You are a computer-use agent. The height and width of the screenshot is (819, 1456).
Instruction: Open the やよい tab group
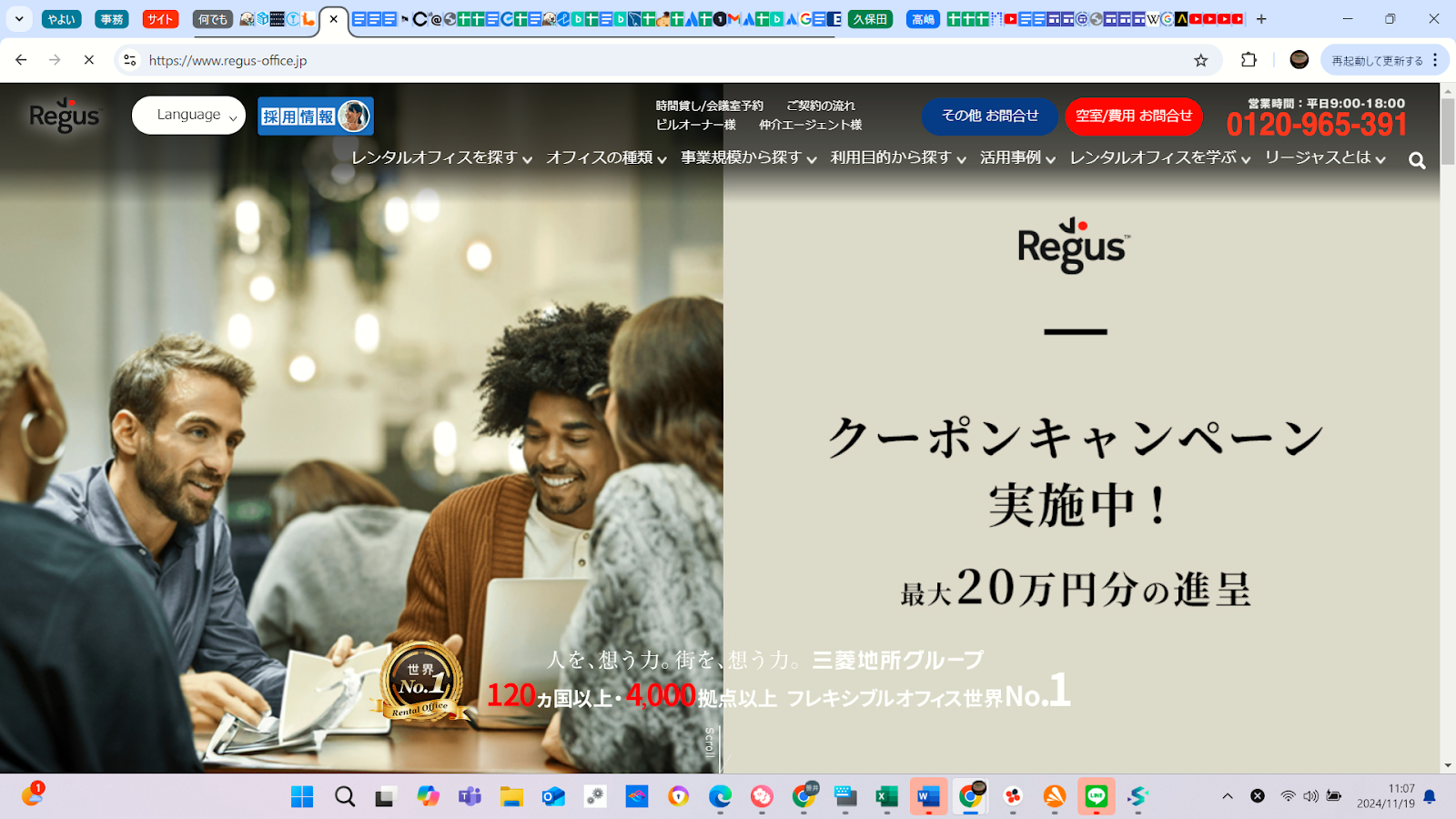(x=62, y=19)
